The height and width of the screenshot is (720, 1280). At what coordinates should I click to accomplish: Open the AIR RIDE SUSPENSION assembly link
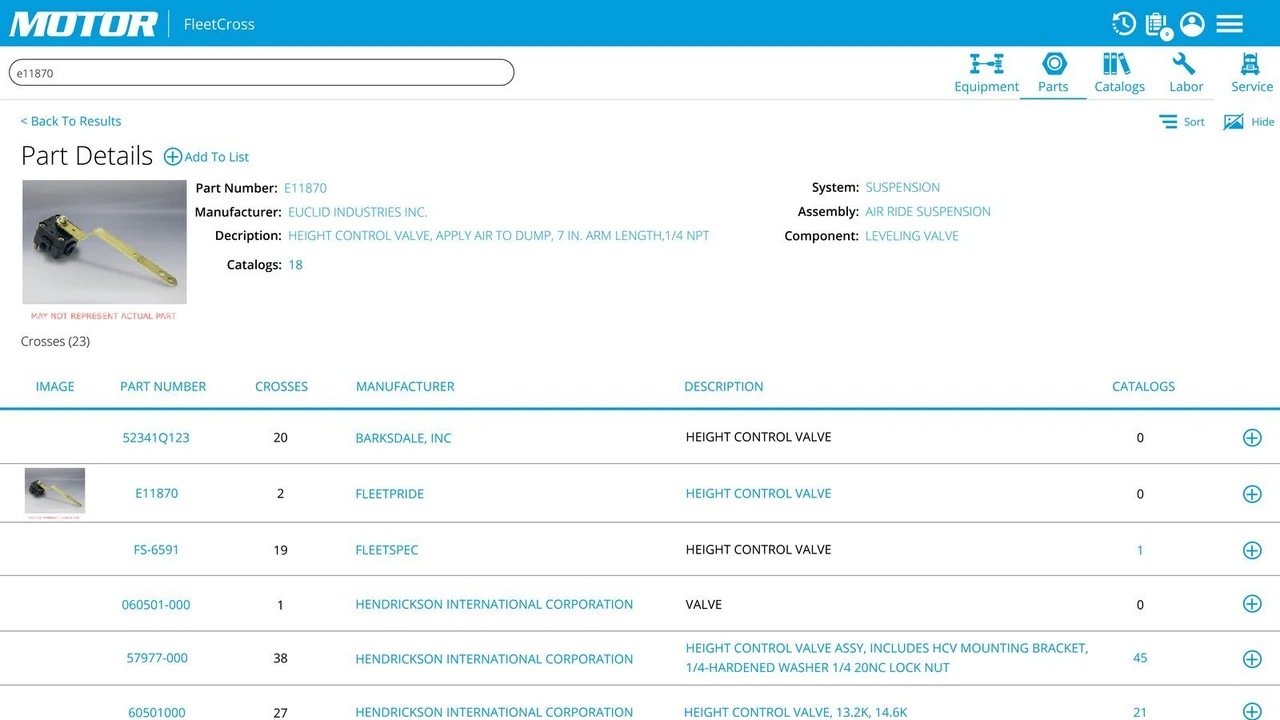point(928,211)
